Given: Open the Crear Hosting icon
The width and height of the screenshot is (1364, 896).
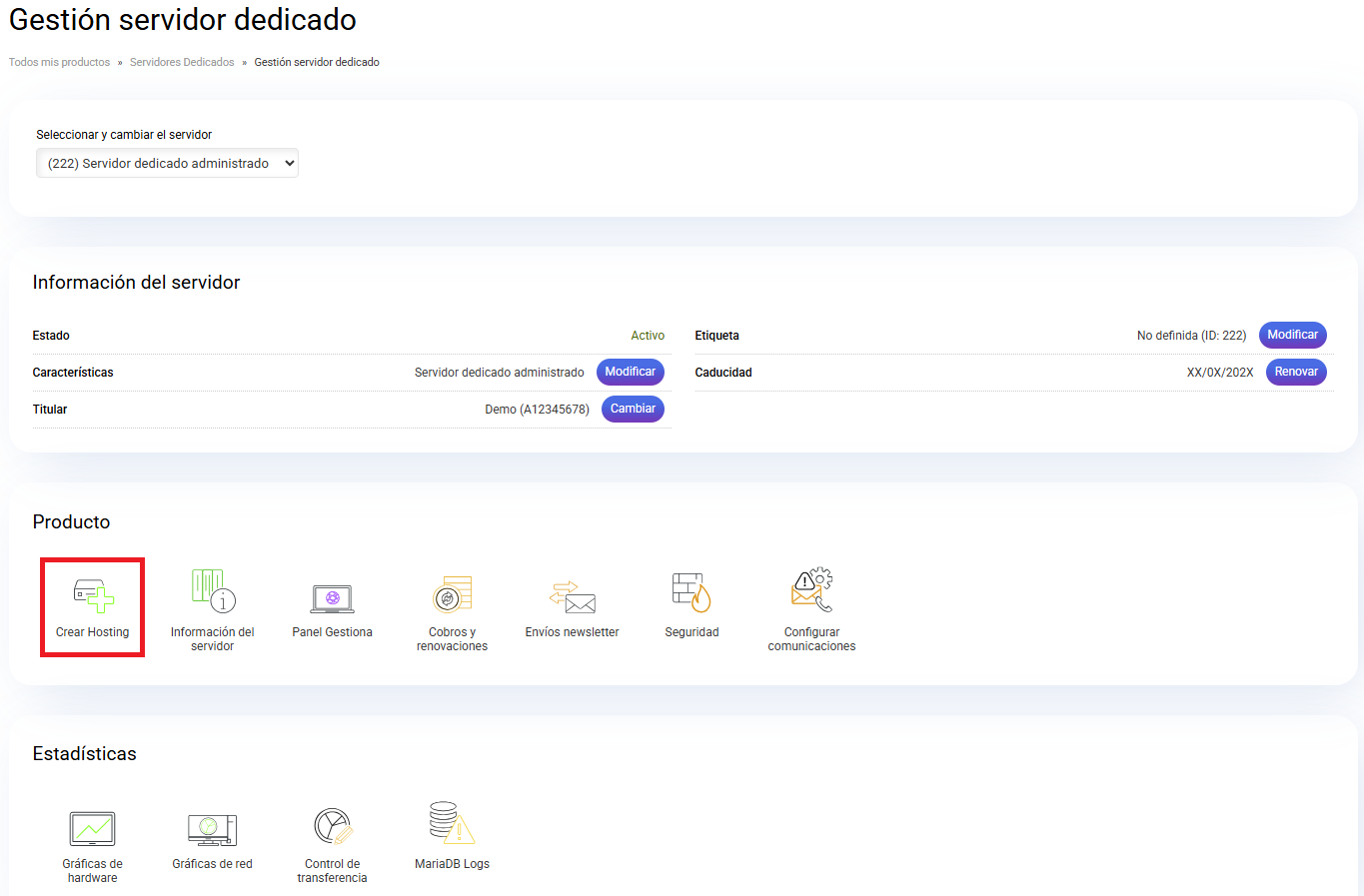Looking at the screenshot, I should [93, 595].
